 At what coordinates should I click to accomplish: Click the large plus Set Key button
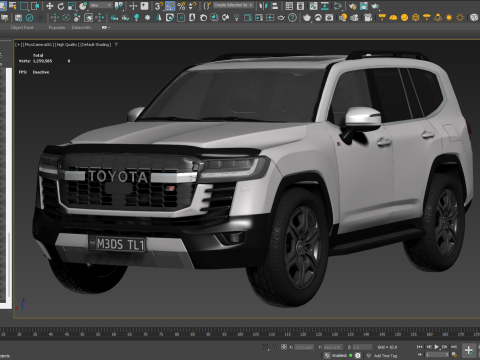[x=469, y=350]
